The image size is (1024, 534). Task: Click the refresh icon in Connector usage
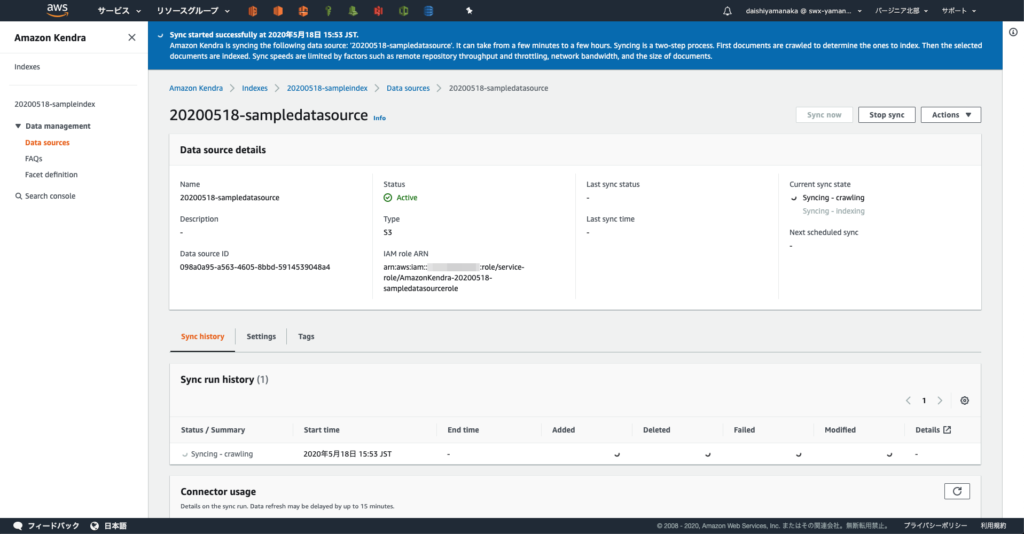coord(957,491)
